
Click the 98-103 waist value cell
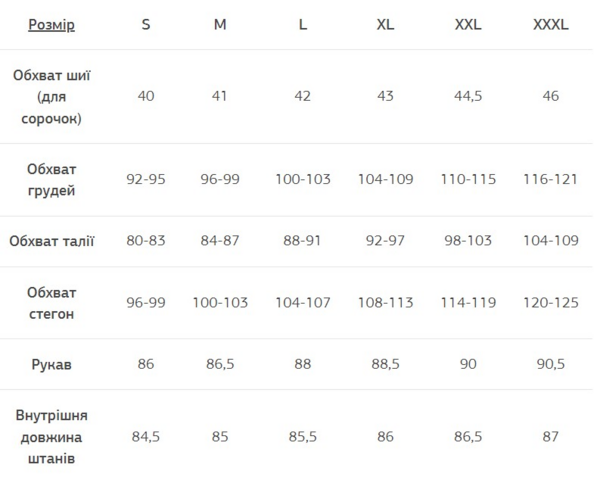[468, 241]
